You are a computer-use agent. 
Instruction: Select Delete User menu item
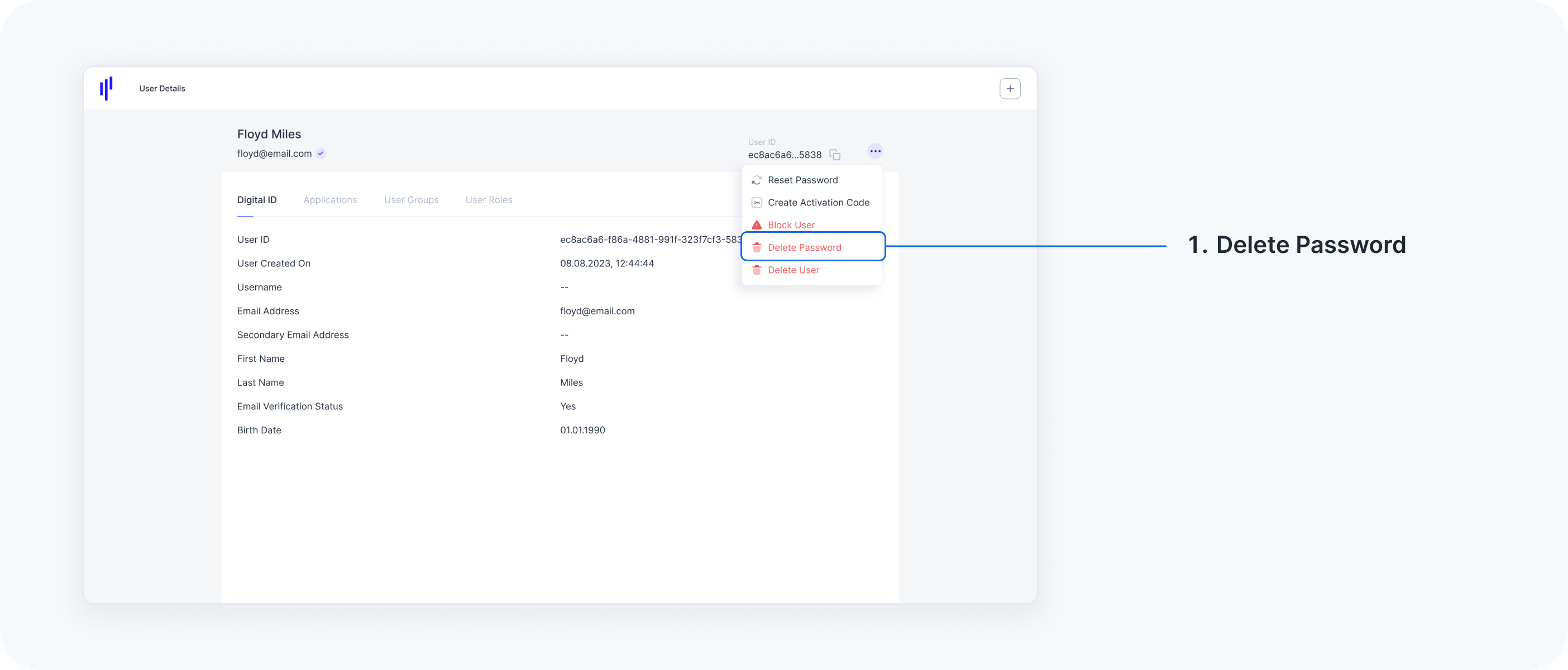(x=793, y=270)
